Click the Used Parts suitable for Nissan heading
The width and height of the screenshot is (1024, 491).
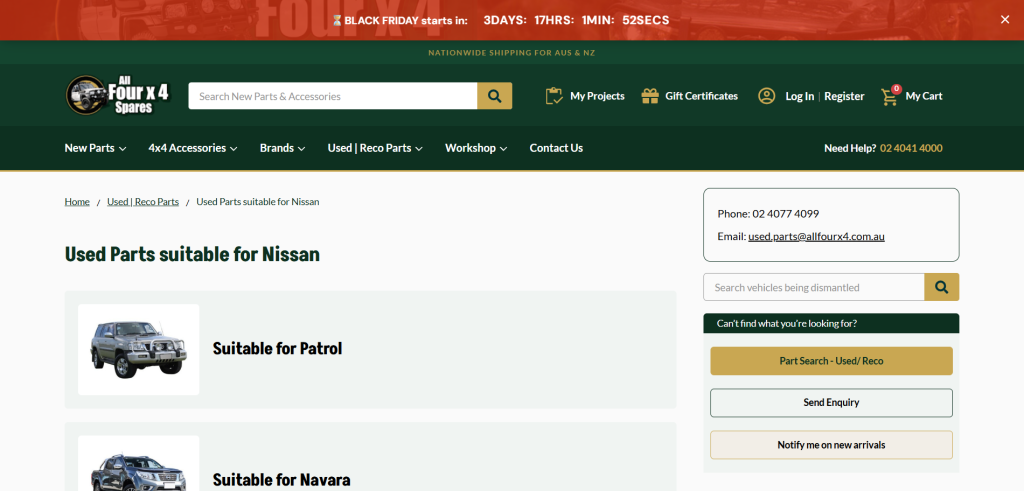(192, 254)
